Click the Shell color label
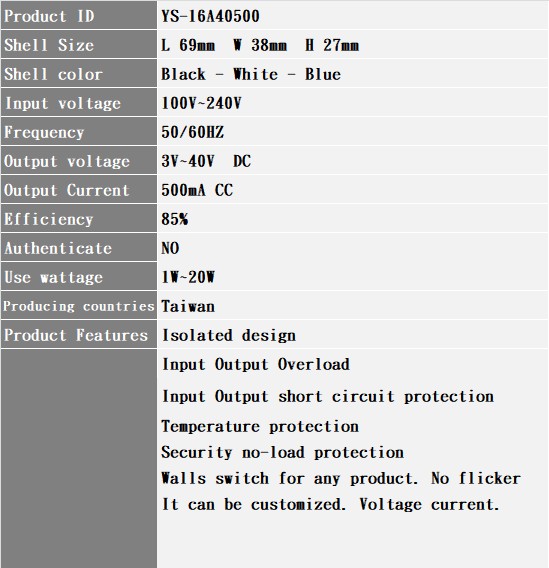This screenshot has width=549, height=568. click(x=53, y=74)
